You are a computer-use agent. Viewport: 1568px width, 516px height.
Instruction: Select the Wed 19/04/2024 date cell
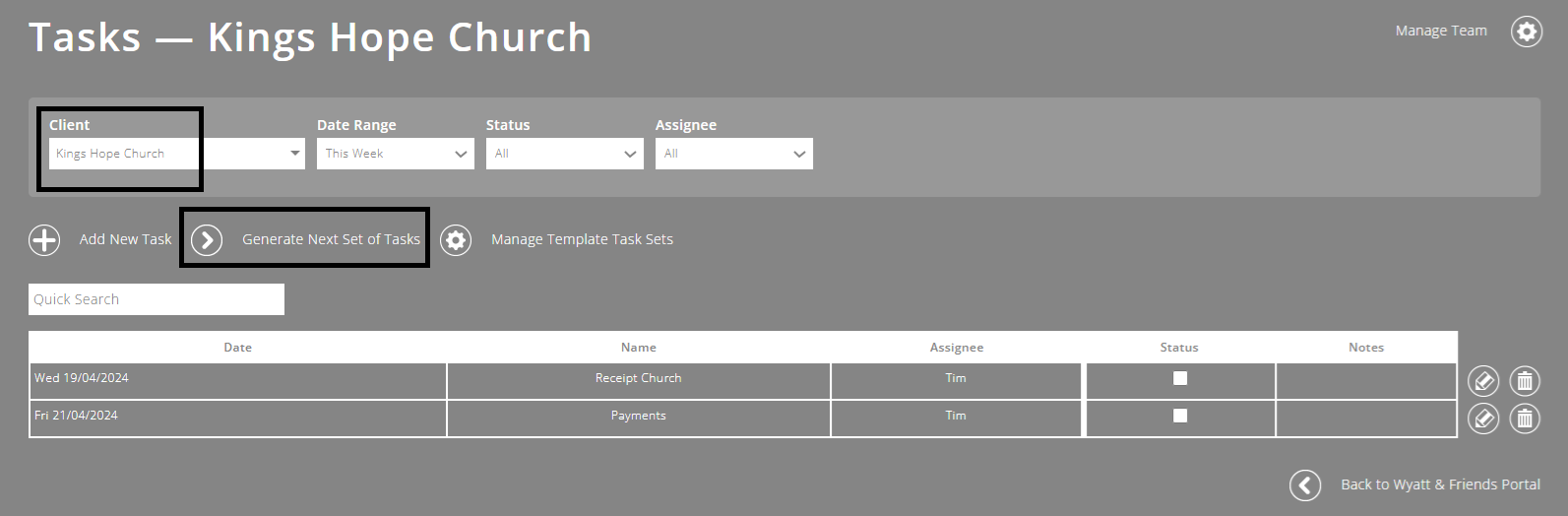(x=237, y=381)
